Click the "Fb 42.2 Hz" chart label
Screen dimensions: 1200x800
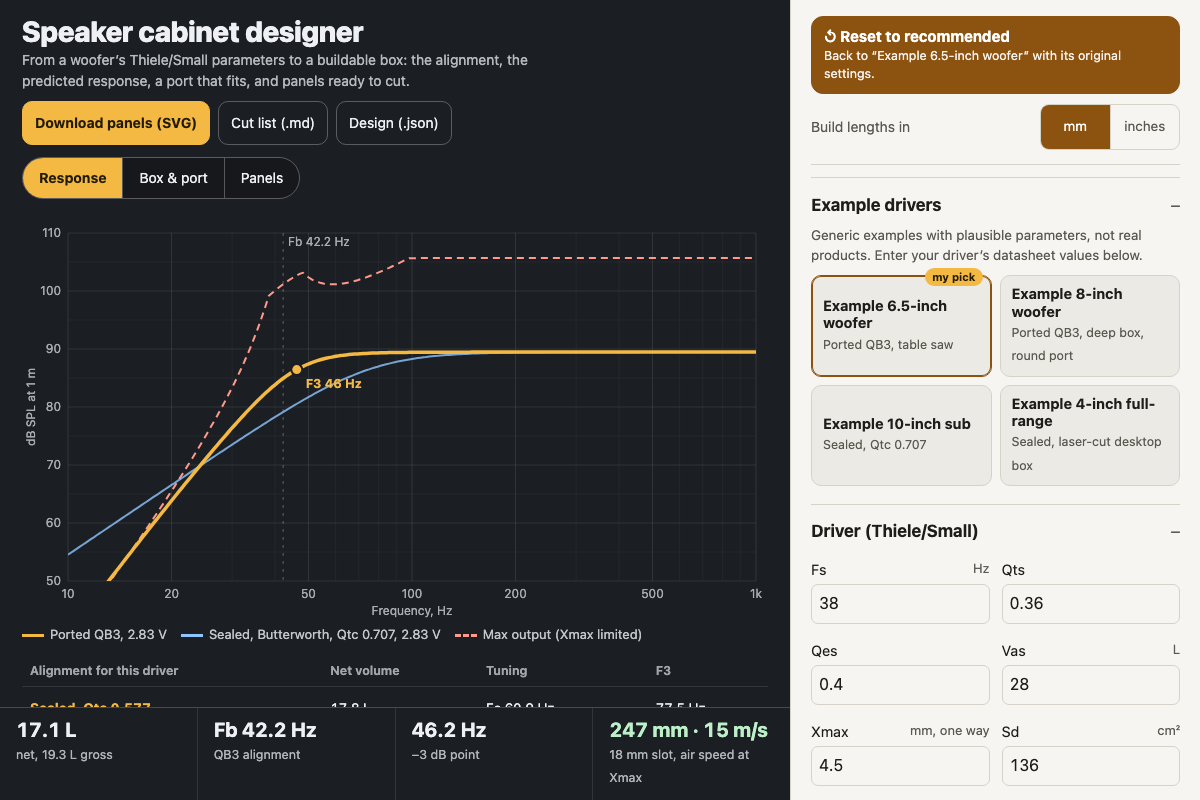(x=318, y=242)
